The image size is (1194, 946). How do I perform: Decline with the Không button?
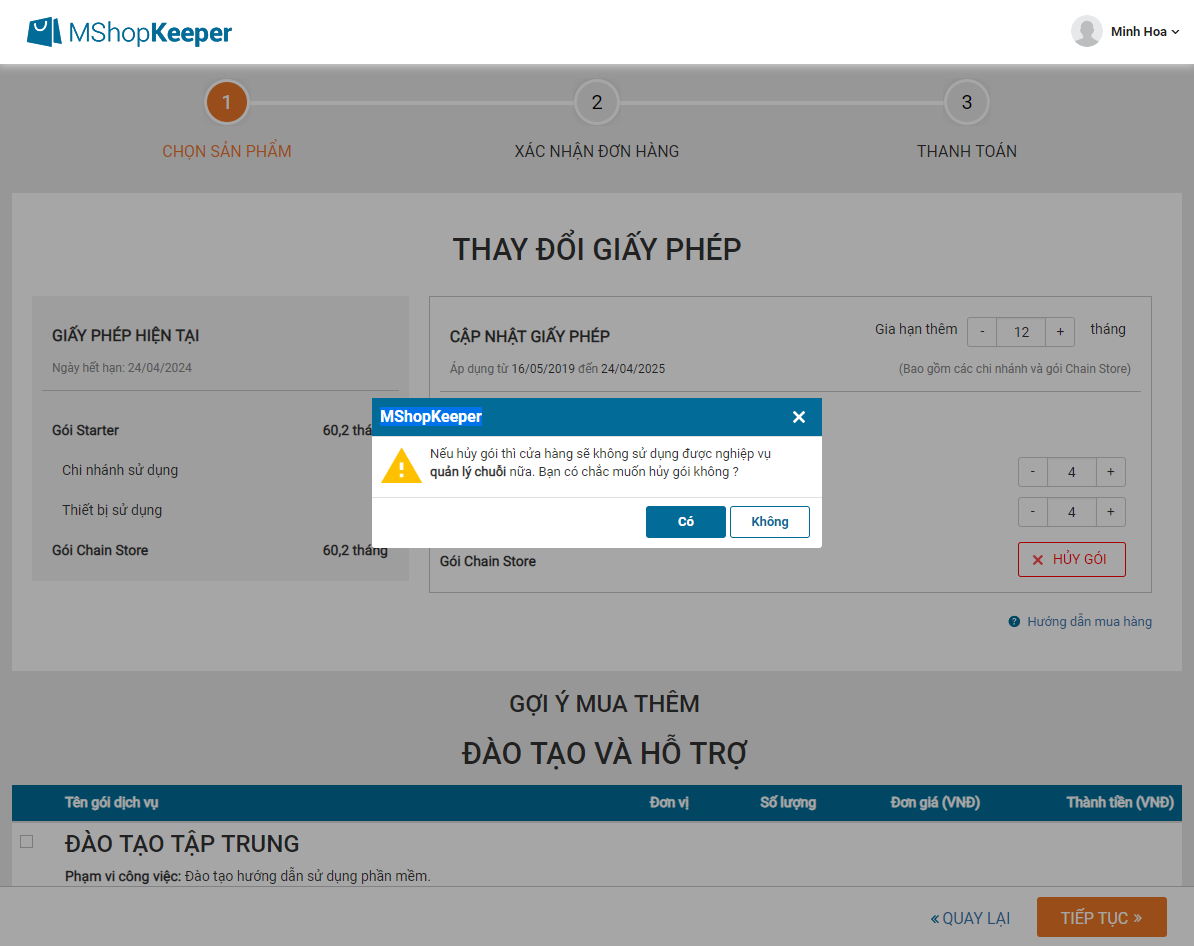coord(769,522)
